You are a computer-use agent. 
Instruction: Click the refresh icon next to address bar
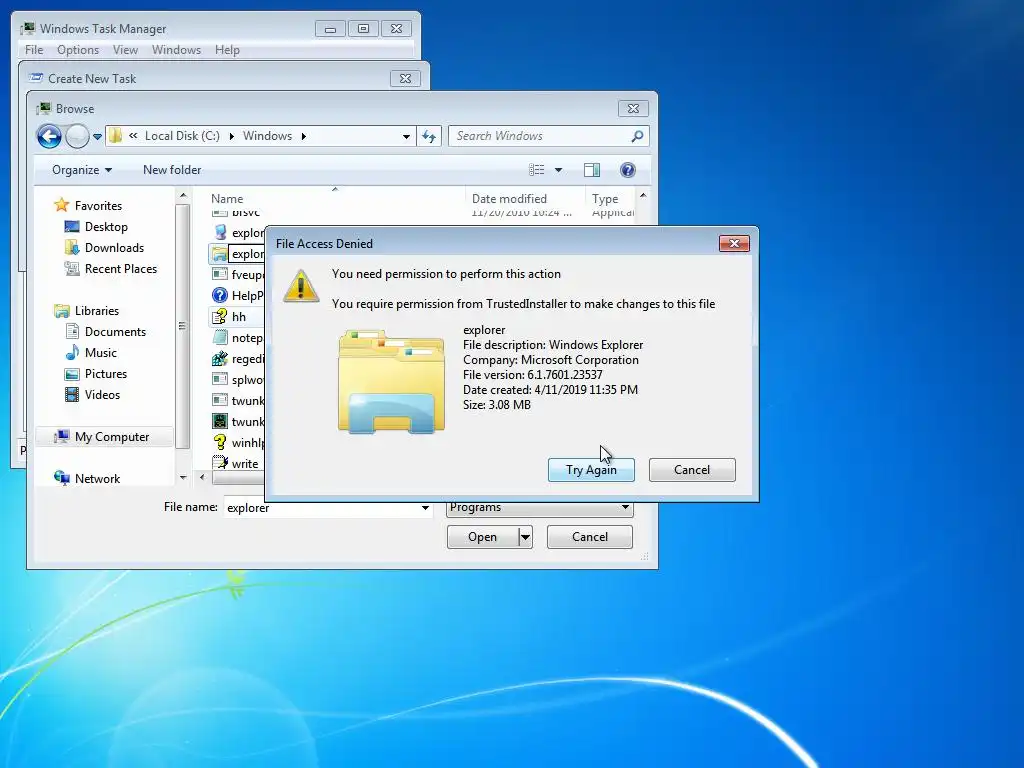[x=429, y=136]
